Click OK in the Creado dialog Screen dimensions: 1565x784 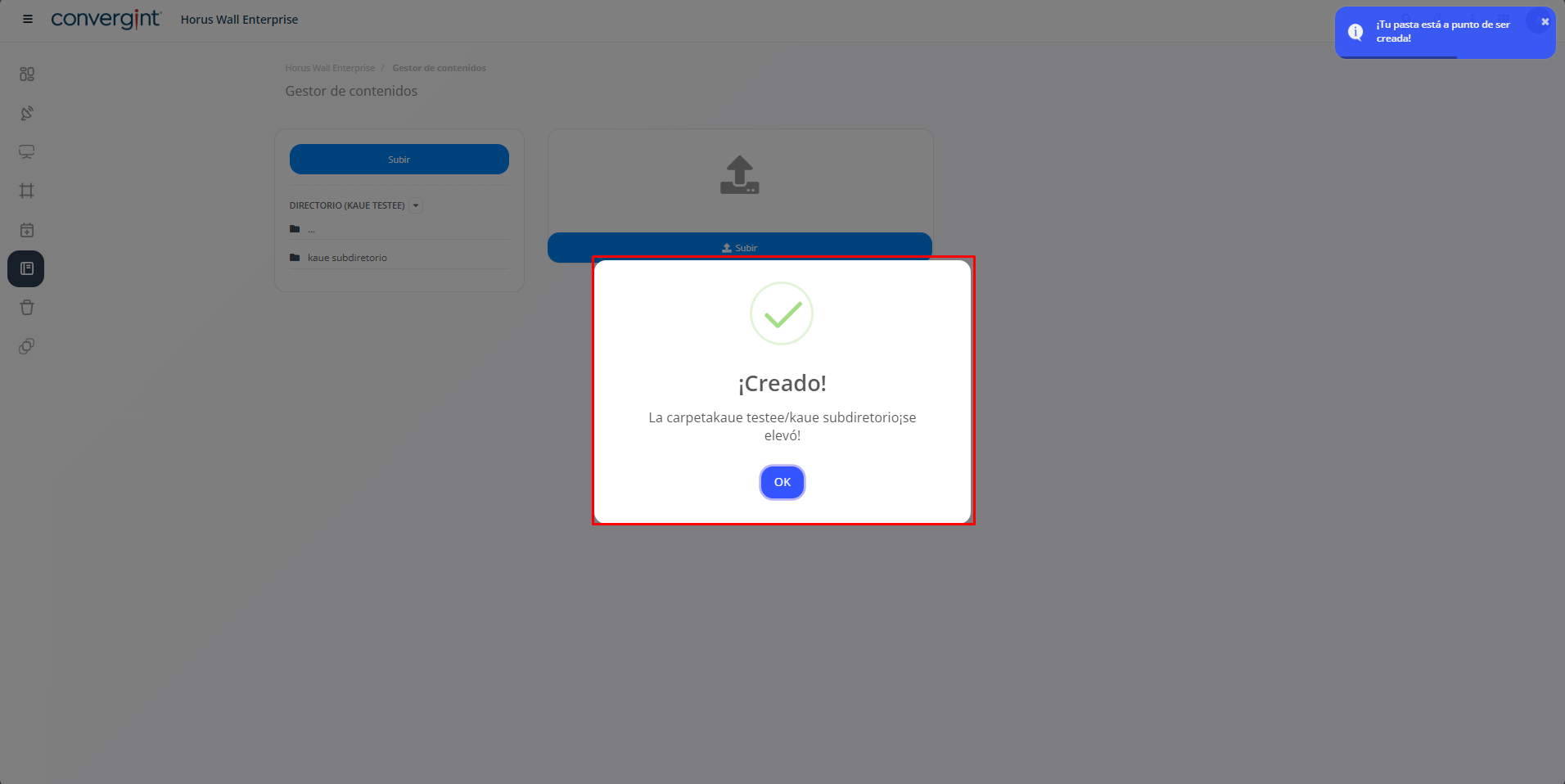782,482
